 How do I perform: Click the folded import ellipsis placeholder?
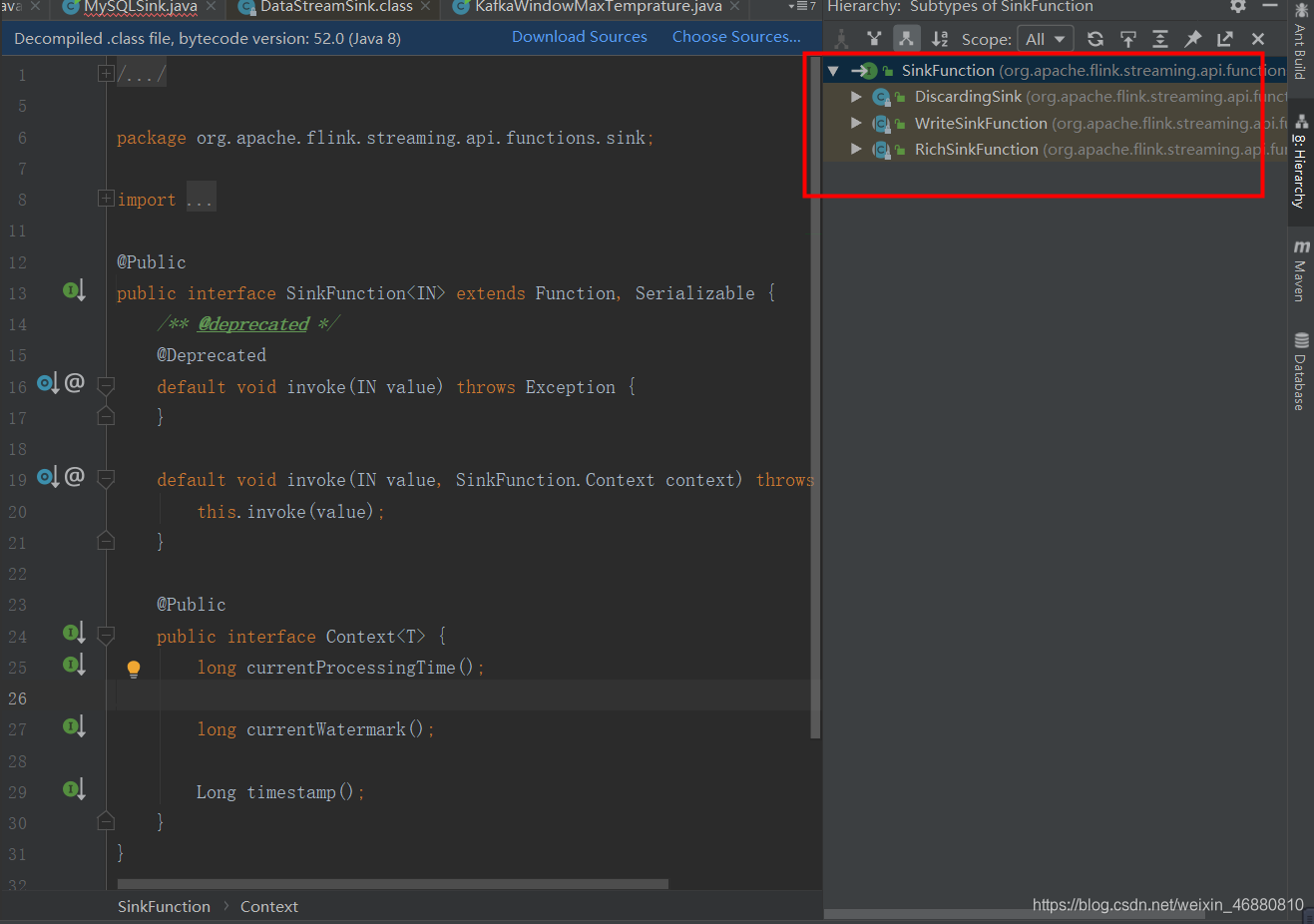click(x=201, y=199)
